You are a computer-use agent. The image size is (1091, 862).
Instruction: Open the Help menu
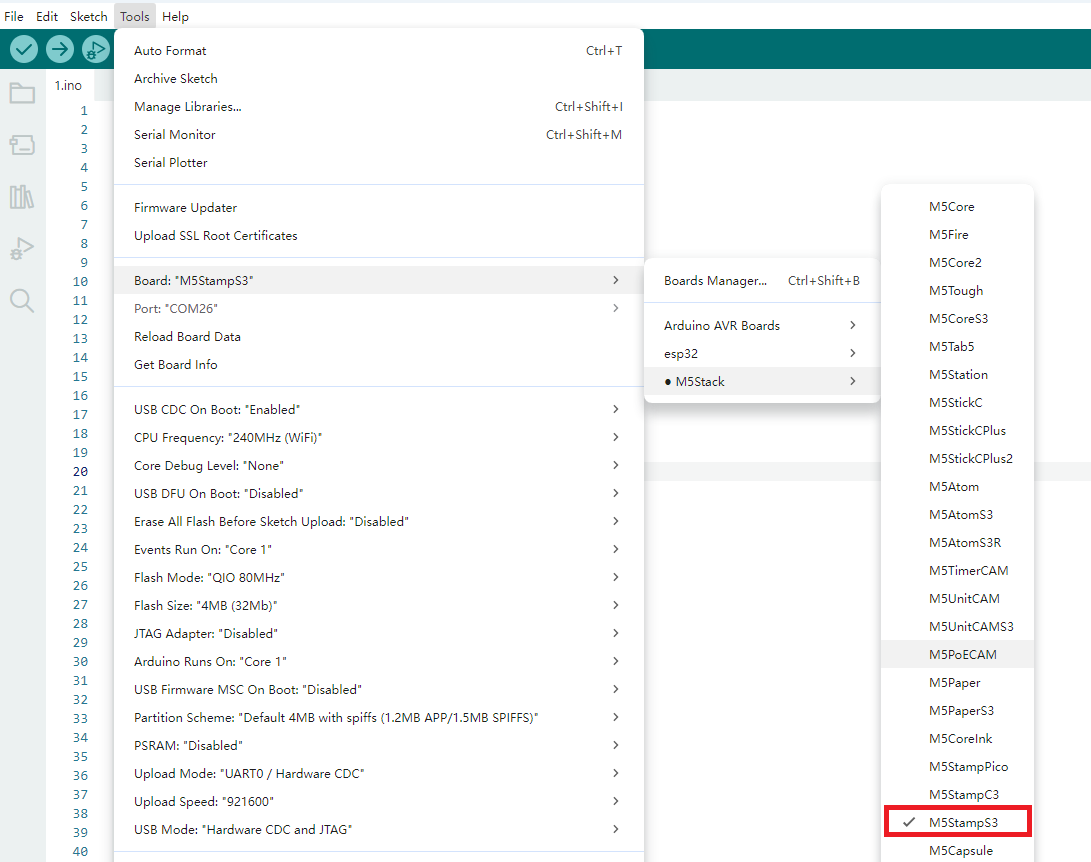(175, 16)
